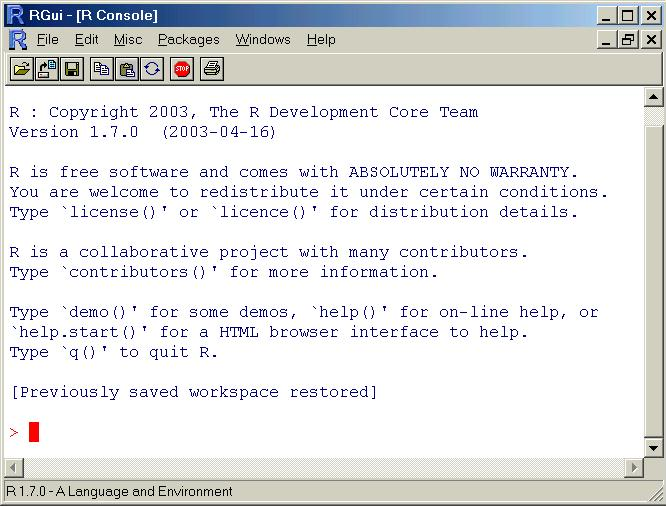Click the `contributors()' text in console
This screenshot has height=506, width=666.
coord(139,272)
